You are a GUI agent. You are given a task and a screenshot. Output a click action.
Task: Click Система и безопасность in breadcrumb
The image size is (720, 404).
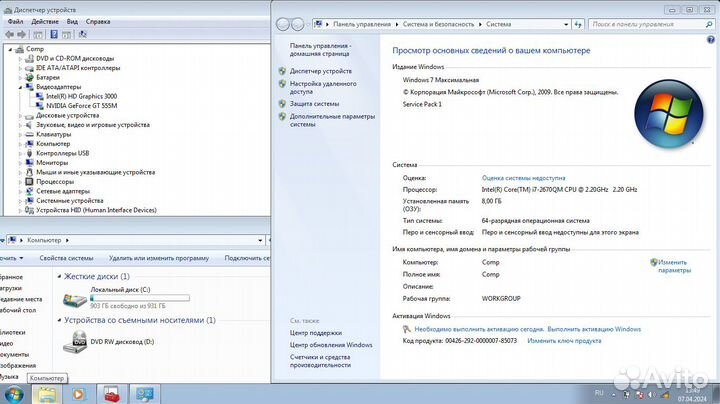pos(438,24)
